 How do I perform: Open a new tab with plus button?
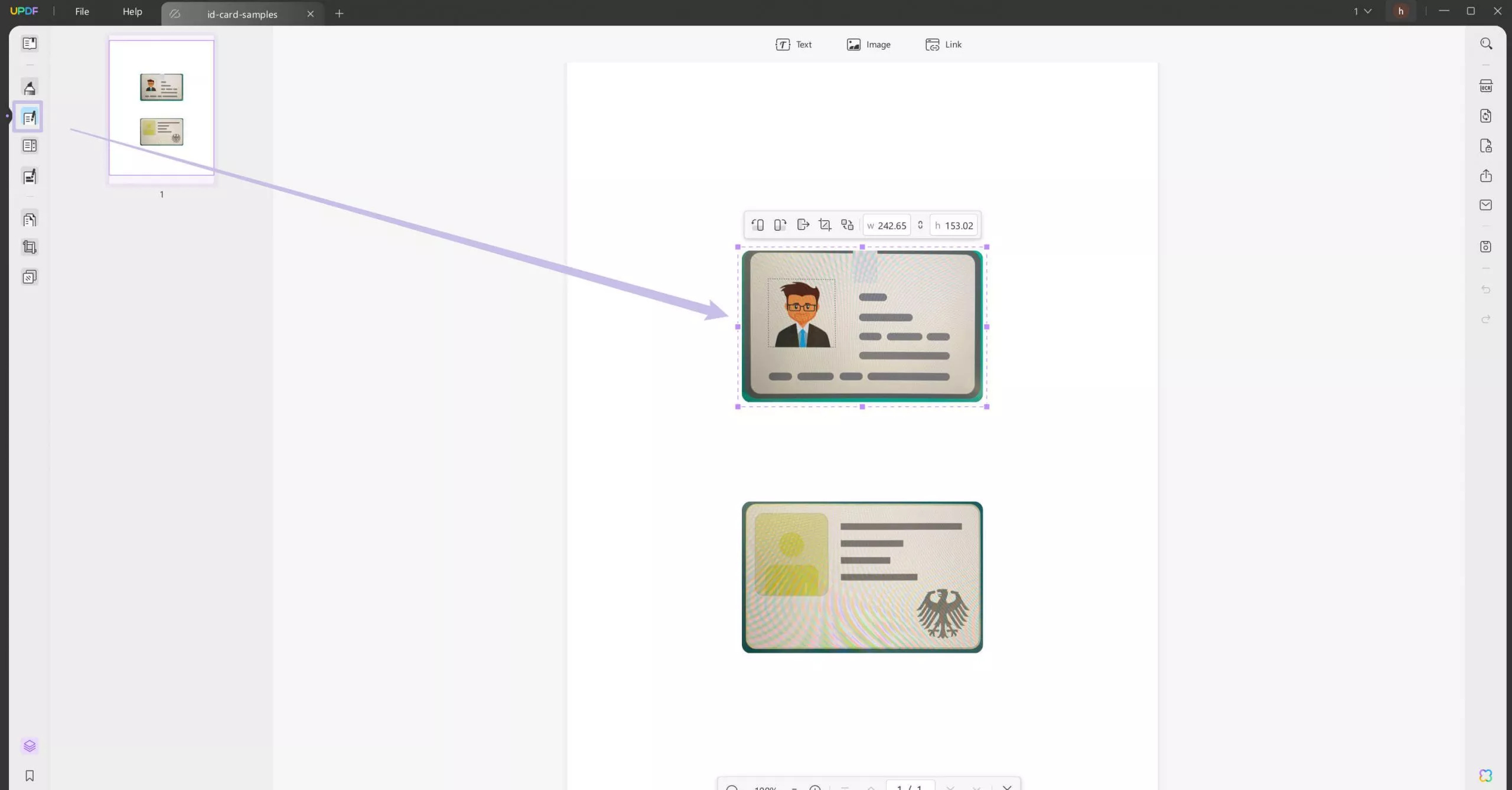(x=339, y=14)
